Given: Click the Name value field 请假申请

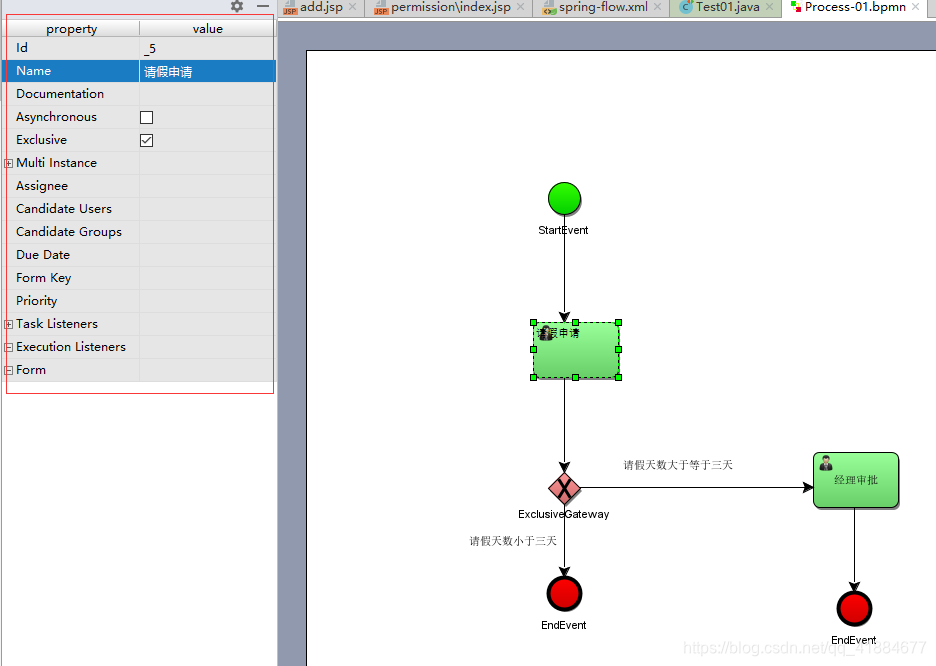Looking at the screenshot, I should [207, 72].
